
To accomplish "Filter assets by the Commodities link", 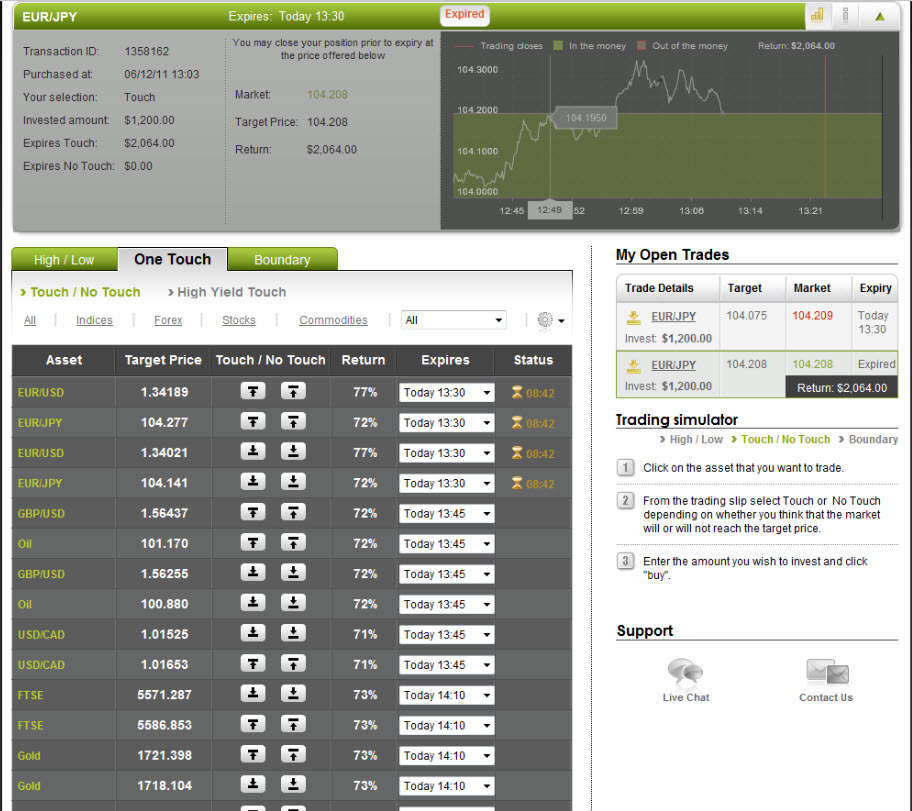I will click(333, 320).
